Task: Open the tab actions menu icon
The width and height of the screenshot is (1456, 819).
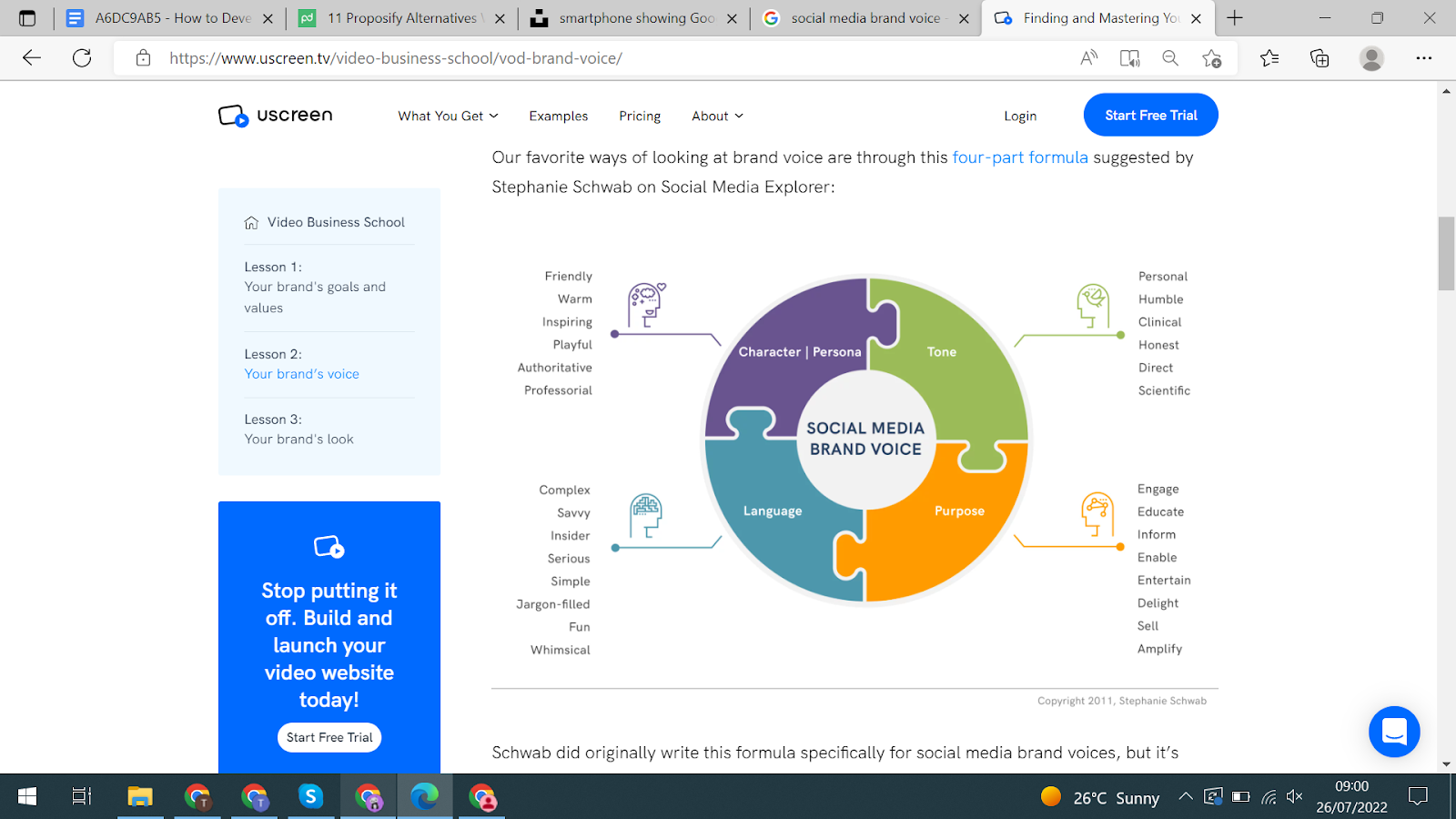Action: click(x=27, y=18)
